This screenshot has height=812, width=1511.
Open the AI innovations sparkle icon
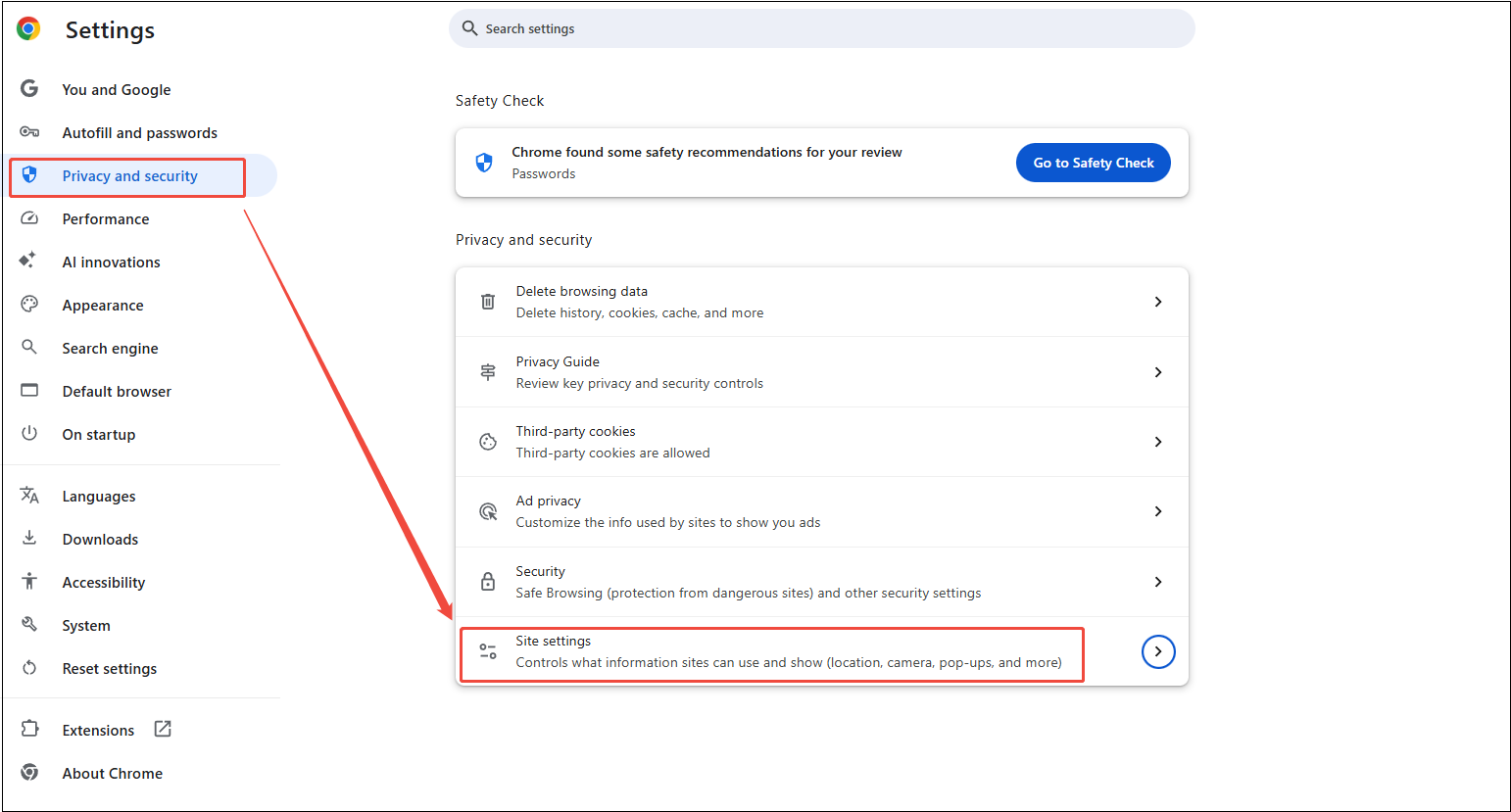29,262
